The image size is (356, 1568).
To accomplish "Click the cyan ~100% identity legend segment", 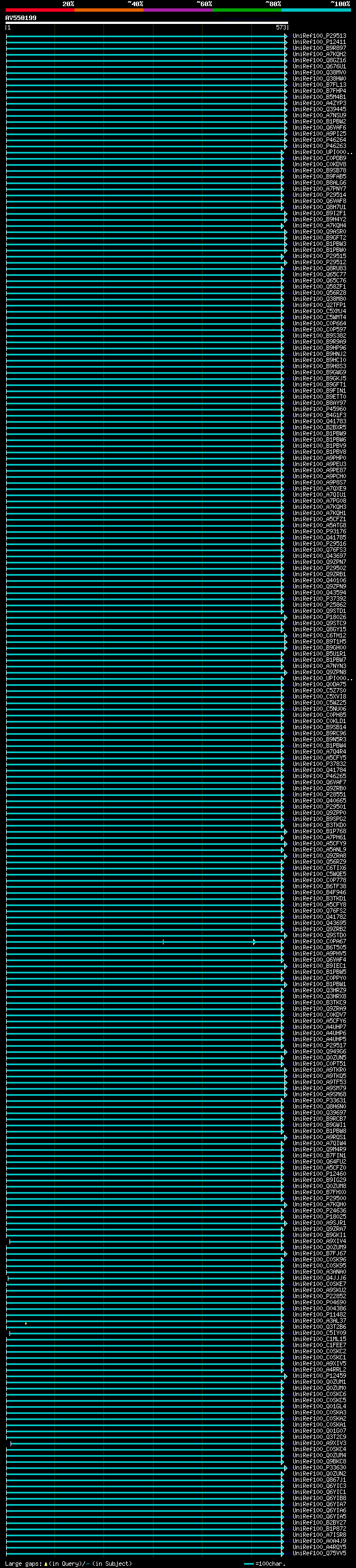I will point(316,10).
